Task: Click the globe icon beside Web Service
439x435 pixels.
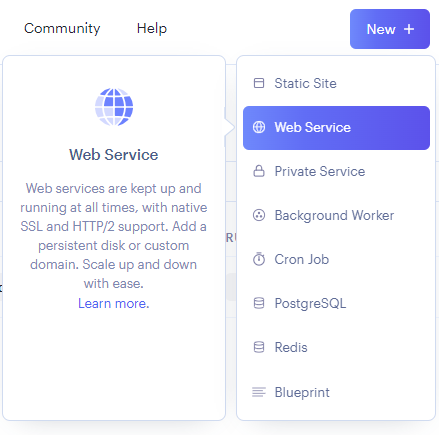Action: click(259, 127)
